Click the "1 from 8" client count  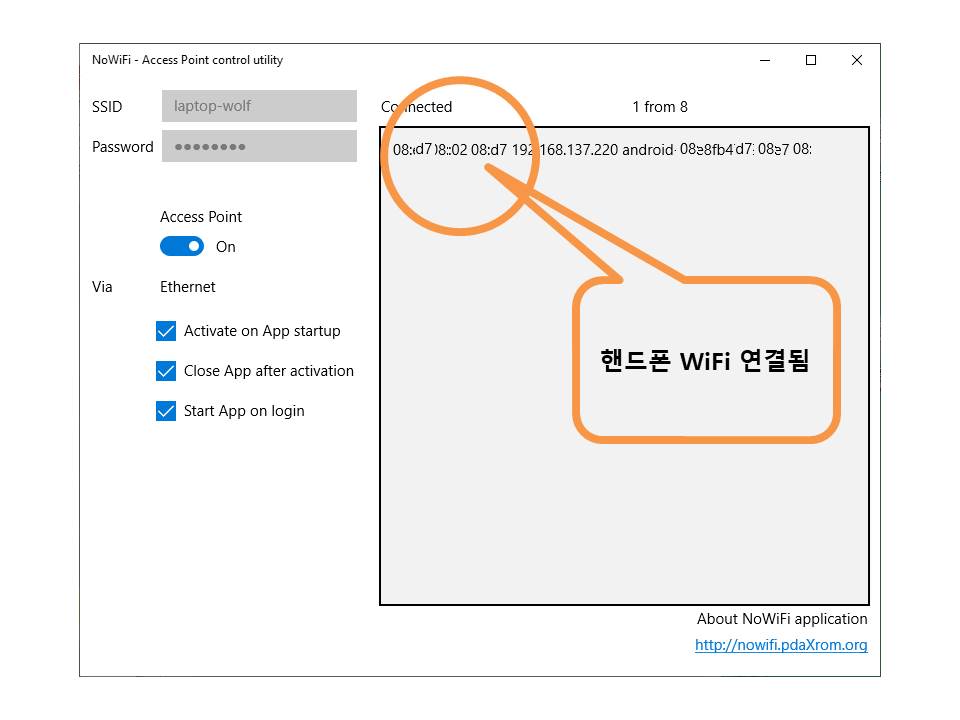(659, 107)
